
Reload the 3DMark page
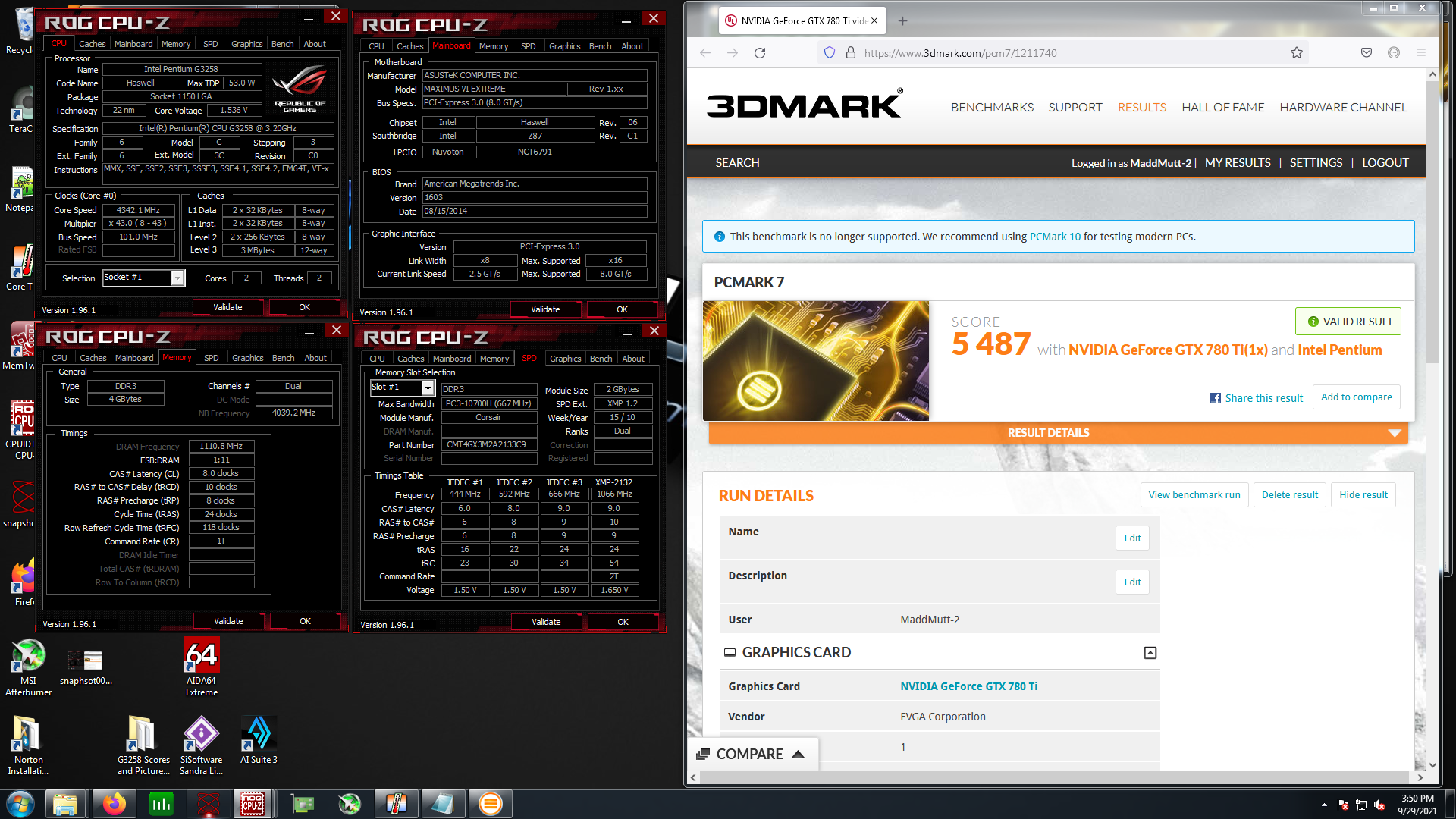pos(760,53)
